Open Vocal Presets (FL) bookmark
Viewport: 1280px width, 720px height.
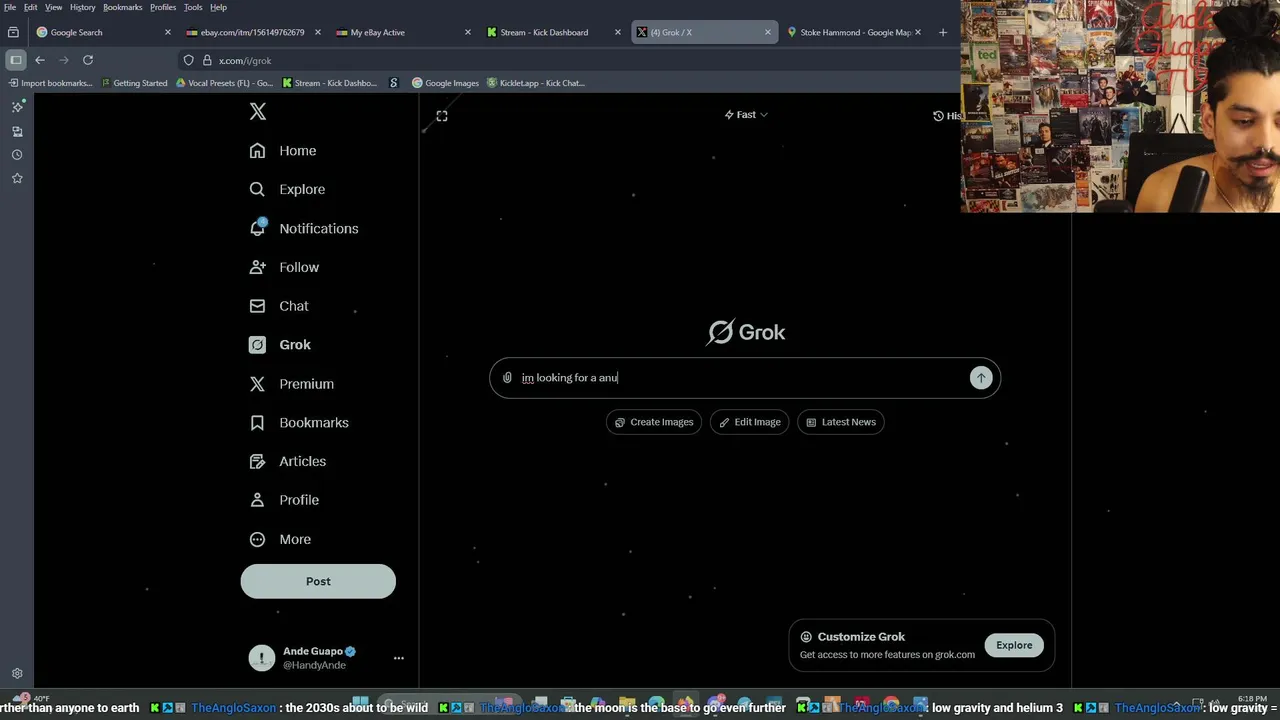224,83
